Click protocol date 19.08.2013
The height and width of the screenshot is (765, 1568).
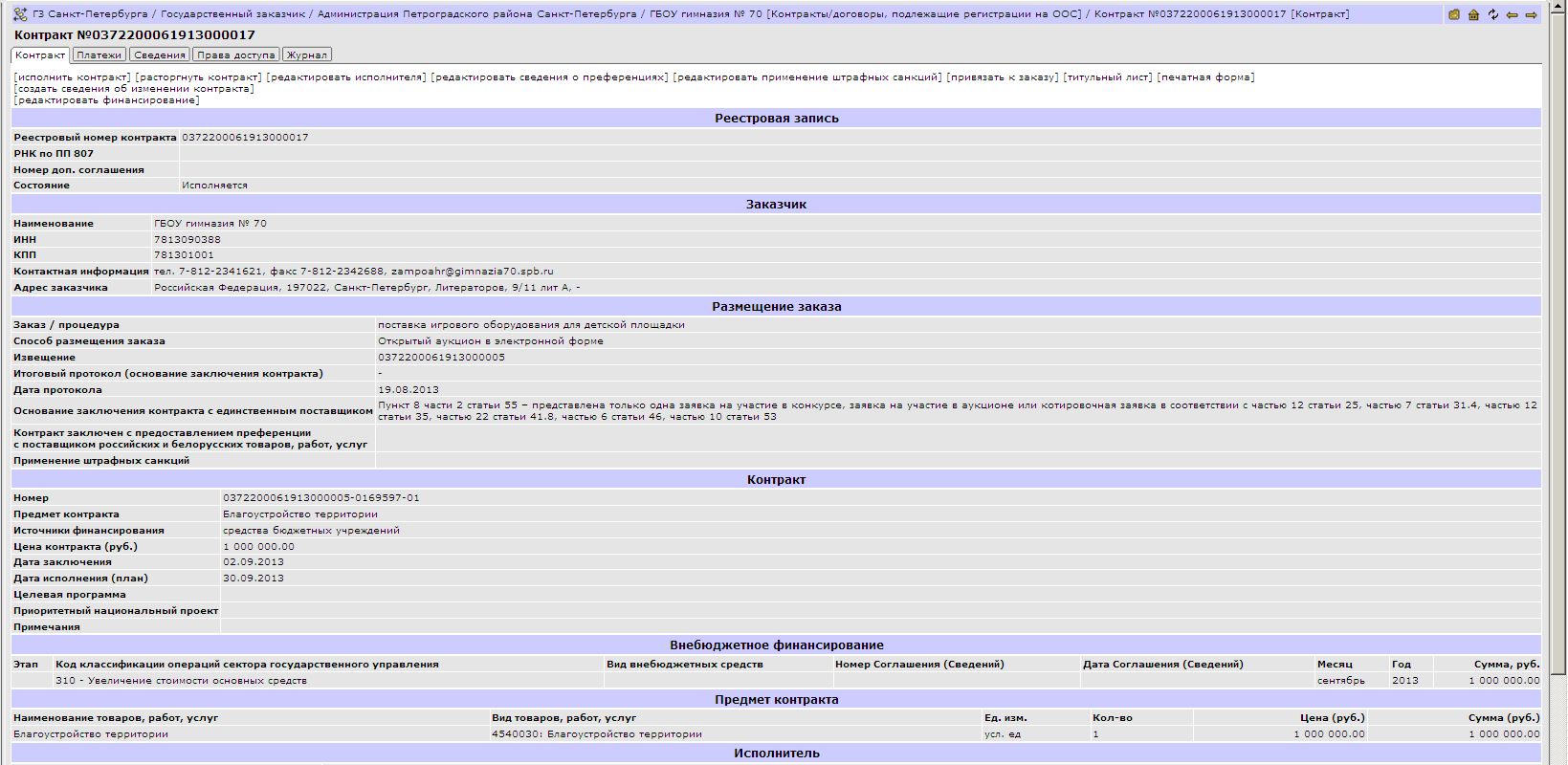point(409,390)
